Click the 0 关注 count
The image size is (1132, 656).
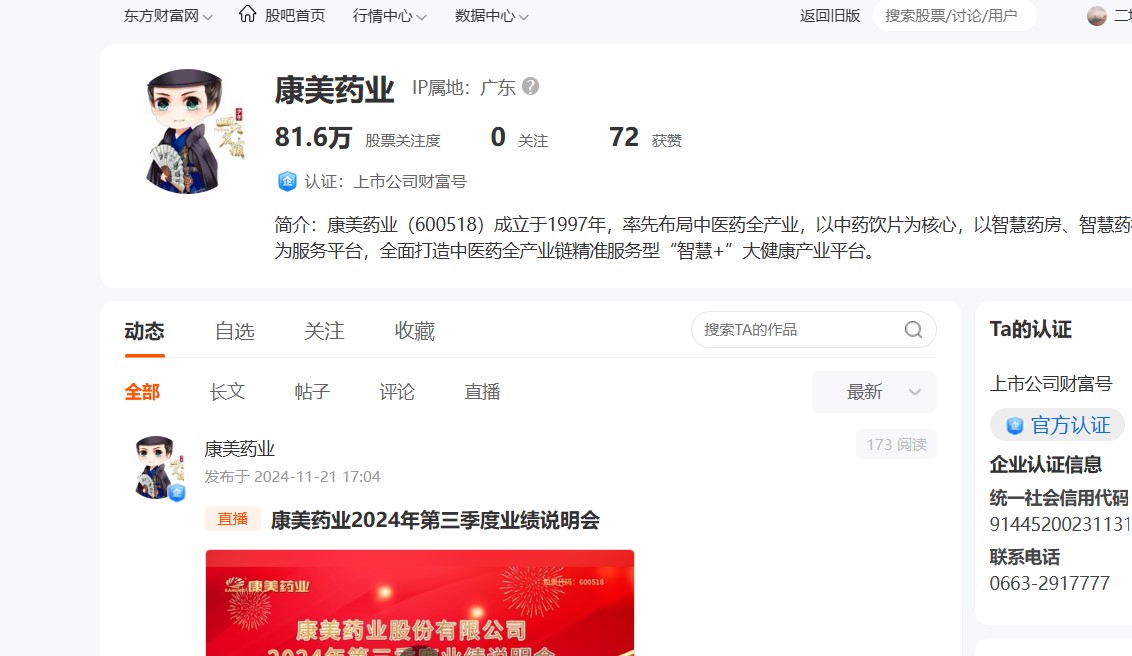click(519, 137)
